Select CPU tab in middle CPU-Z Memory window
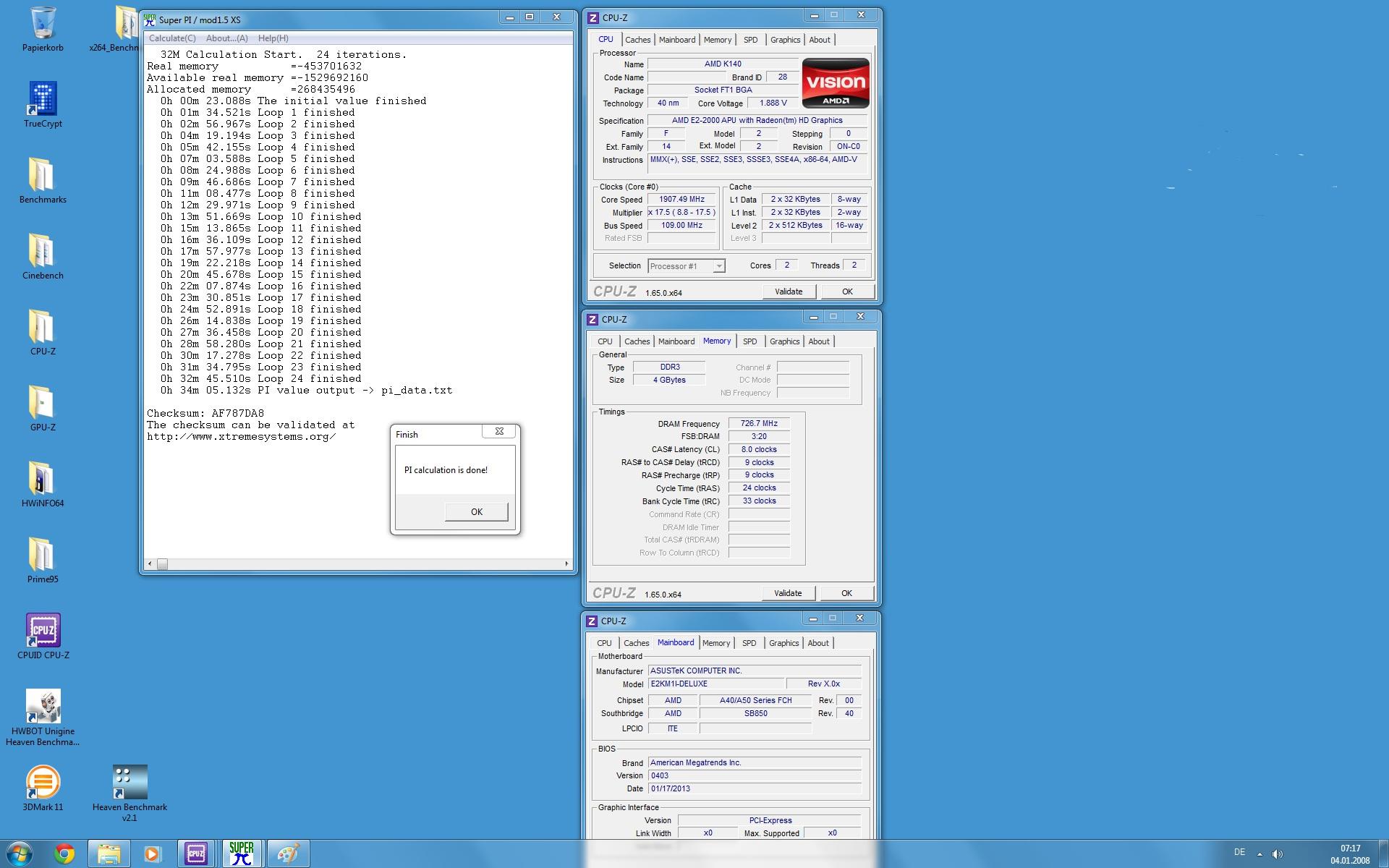This screenshot has width=1389, height=868. [605, 341]
